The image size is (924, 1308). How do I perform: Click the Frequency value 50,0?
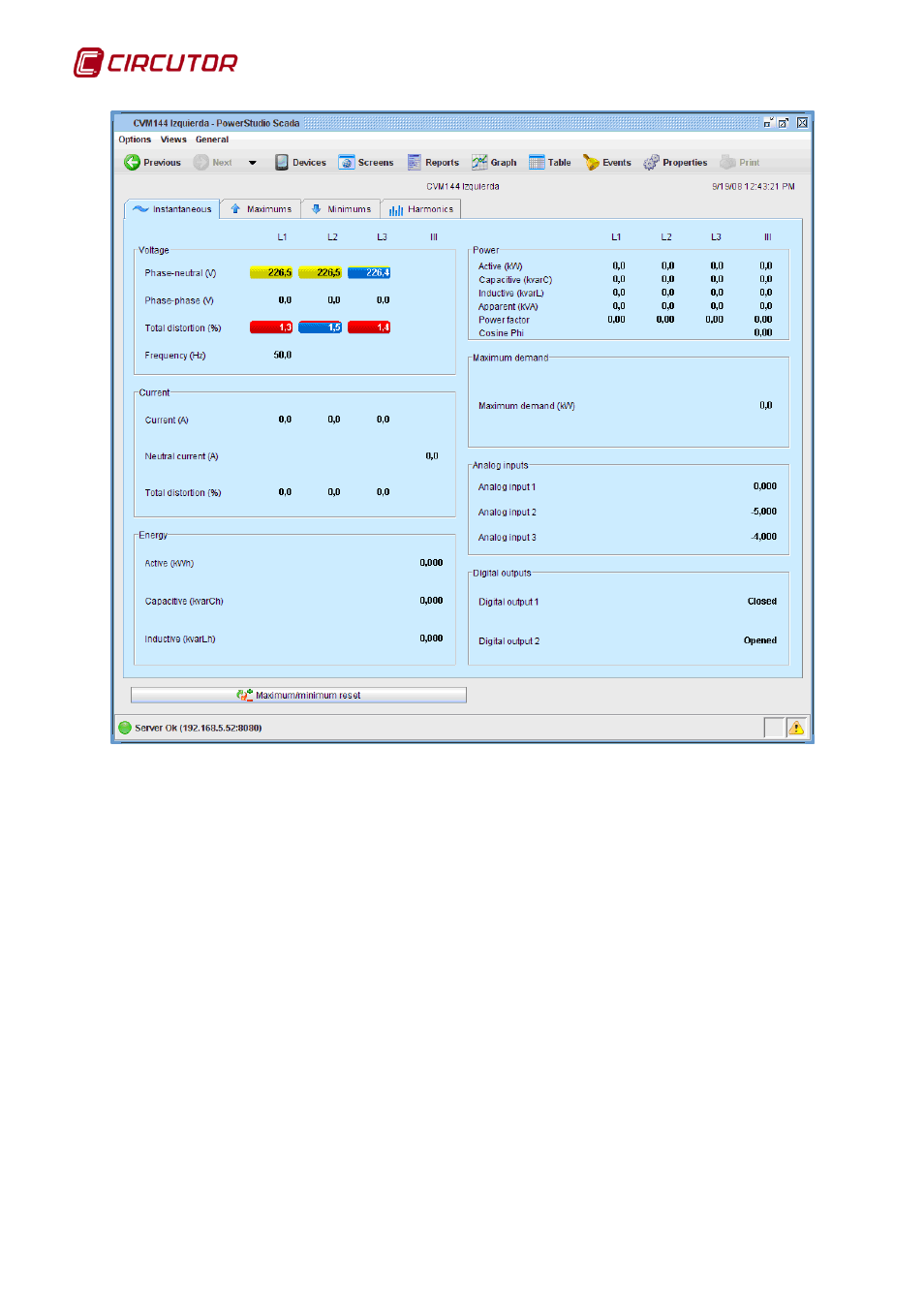click(283, 356)
